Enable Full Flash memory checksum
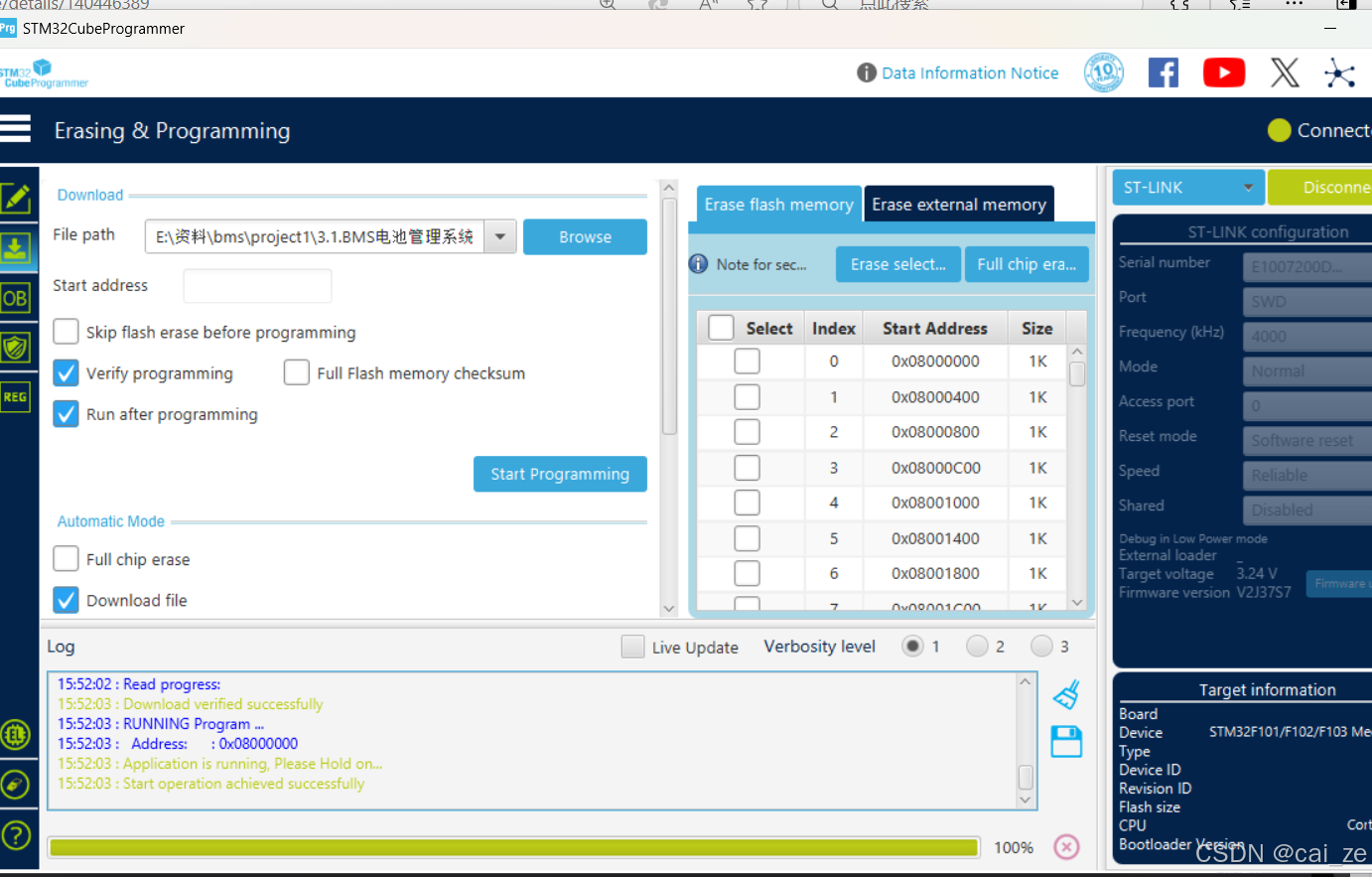Image resolution: width=1372 pixels, height=877 pixels. (x=297, y=372)
